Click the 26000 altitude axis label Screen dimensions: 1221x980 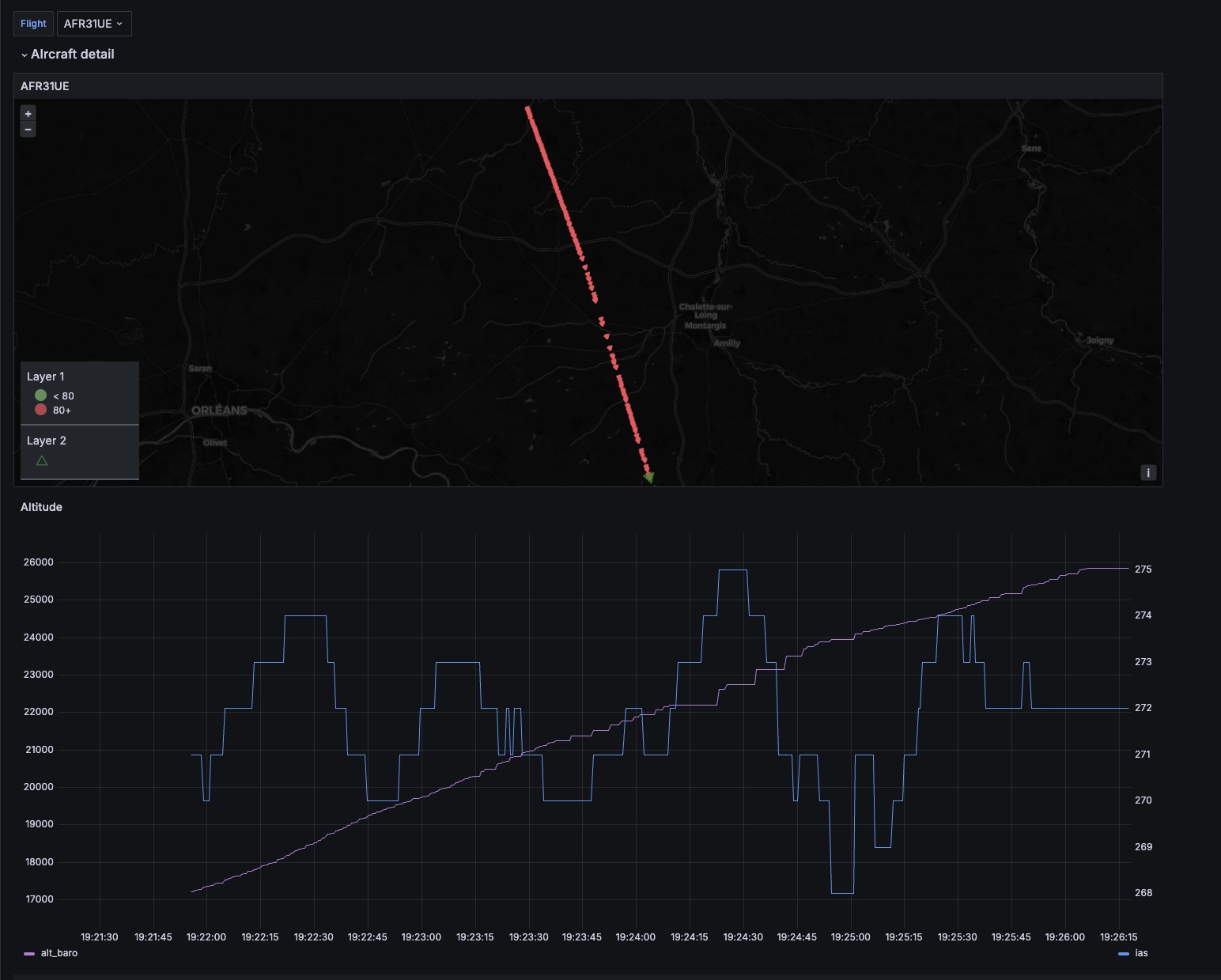tap(39, 562)
